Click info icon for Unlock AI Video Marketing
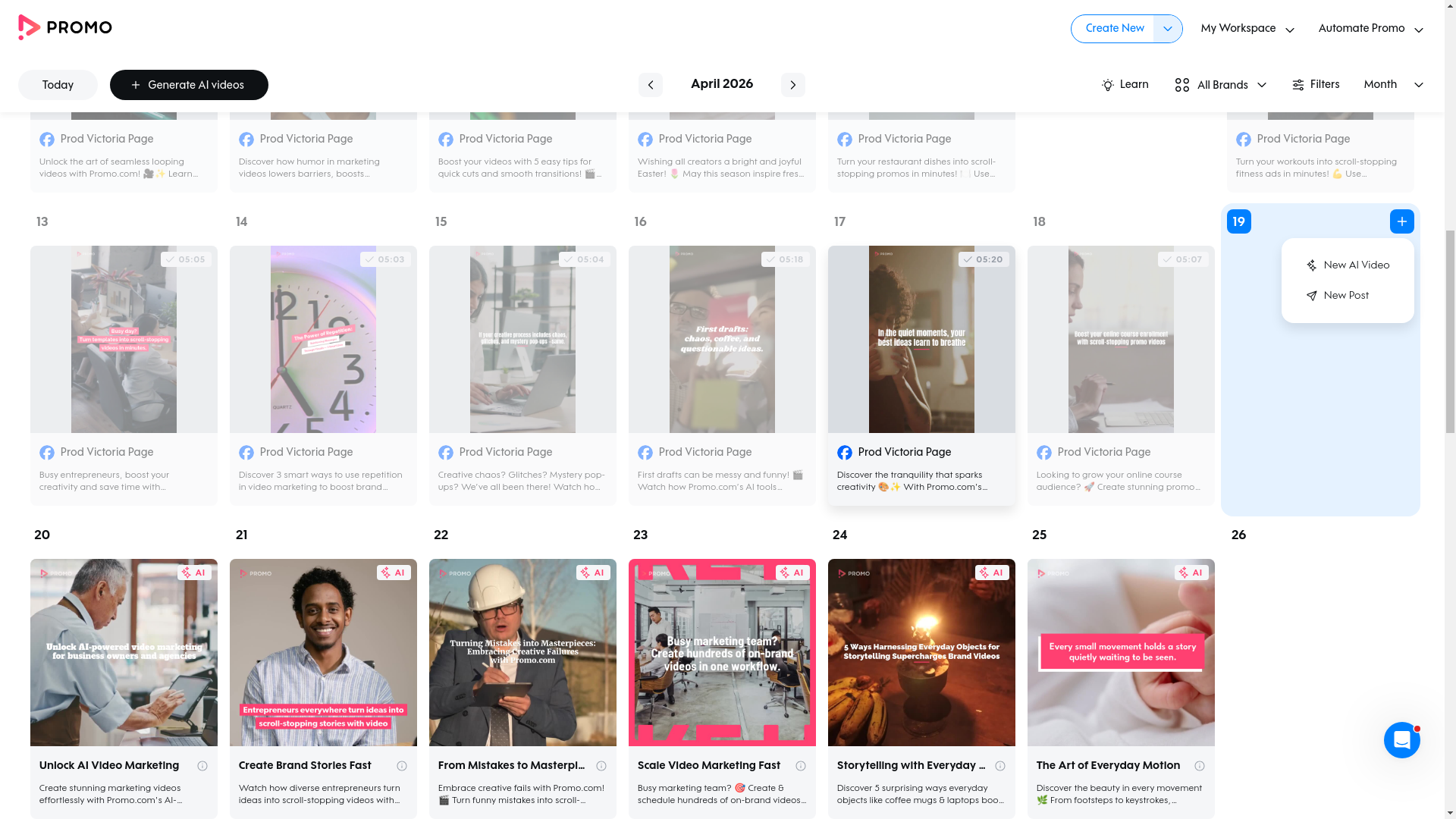 pos(202,766)
